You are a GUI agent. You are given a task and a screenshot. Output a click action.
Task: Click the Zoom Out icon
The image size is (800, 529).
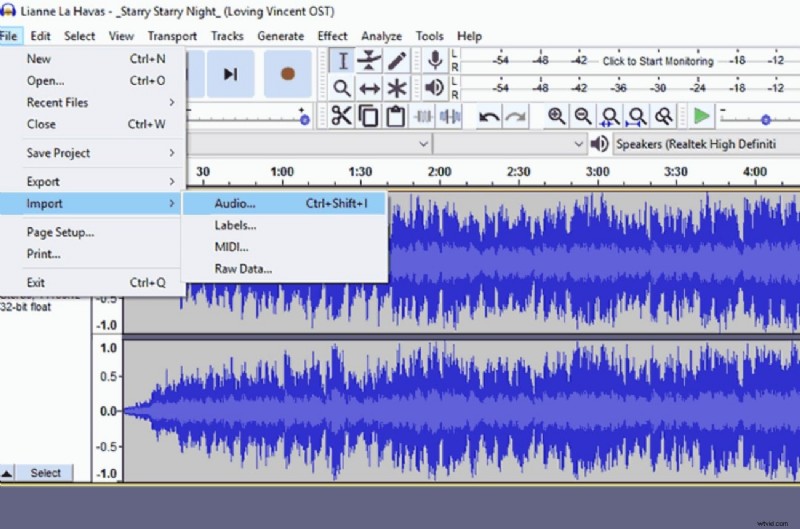tap(583, 116)
